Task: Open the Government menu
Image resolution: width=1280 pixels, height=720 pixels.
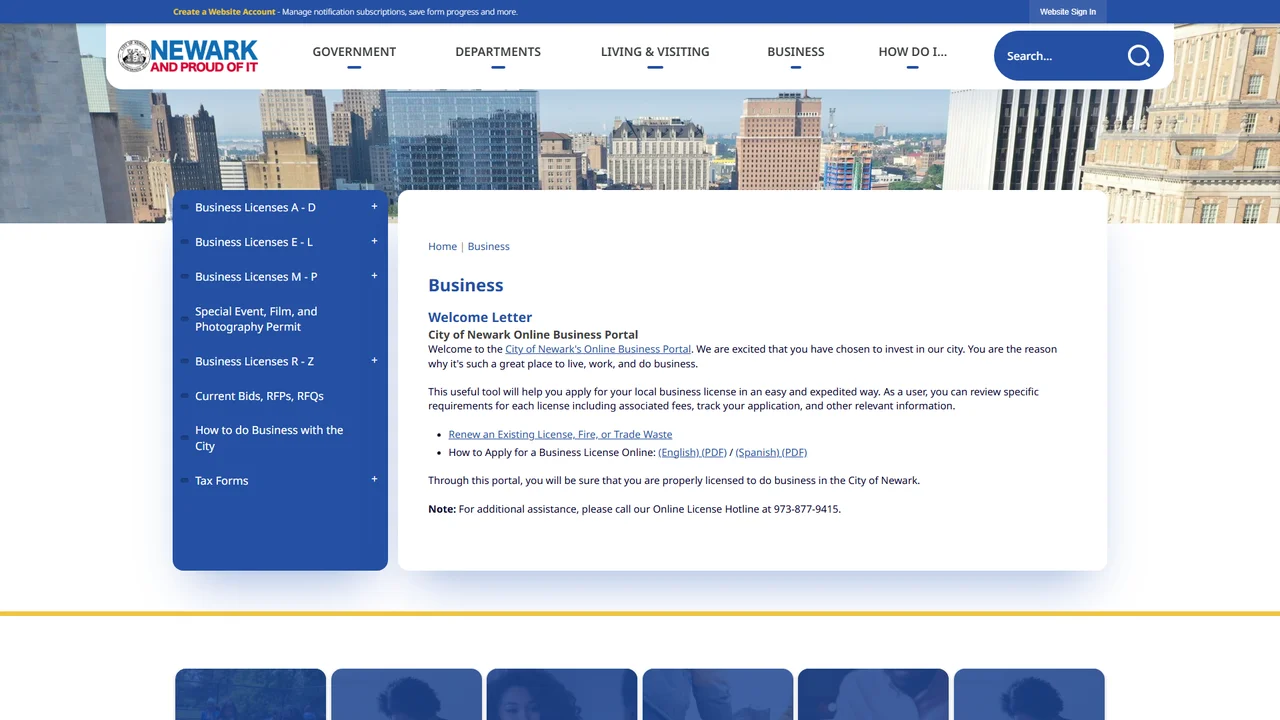Action: click(x=354, y=52)
